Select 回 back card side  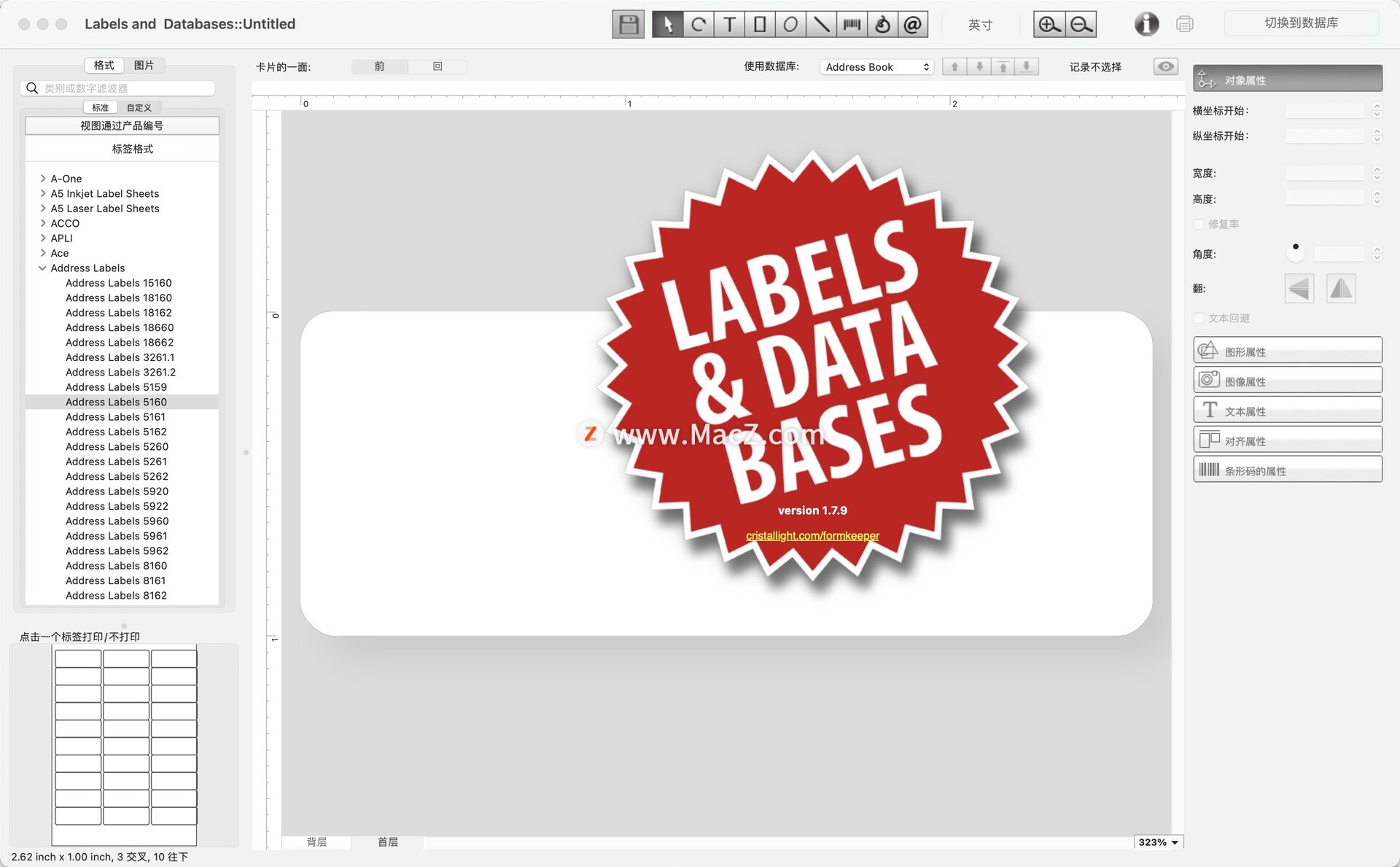(437, 66)
